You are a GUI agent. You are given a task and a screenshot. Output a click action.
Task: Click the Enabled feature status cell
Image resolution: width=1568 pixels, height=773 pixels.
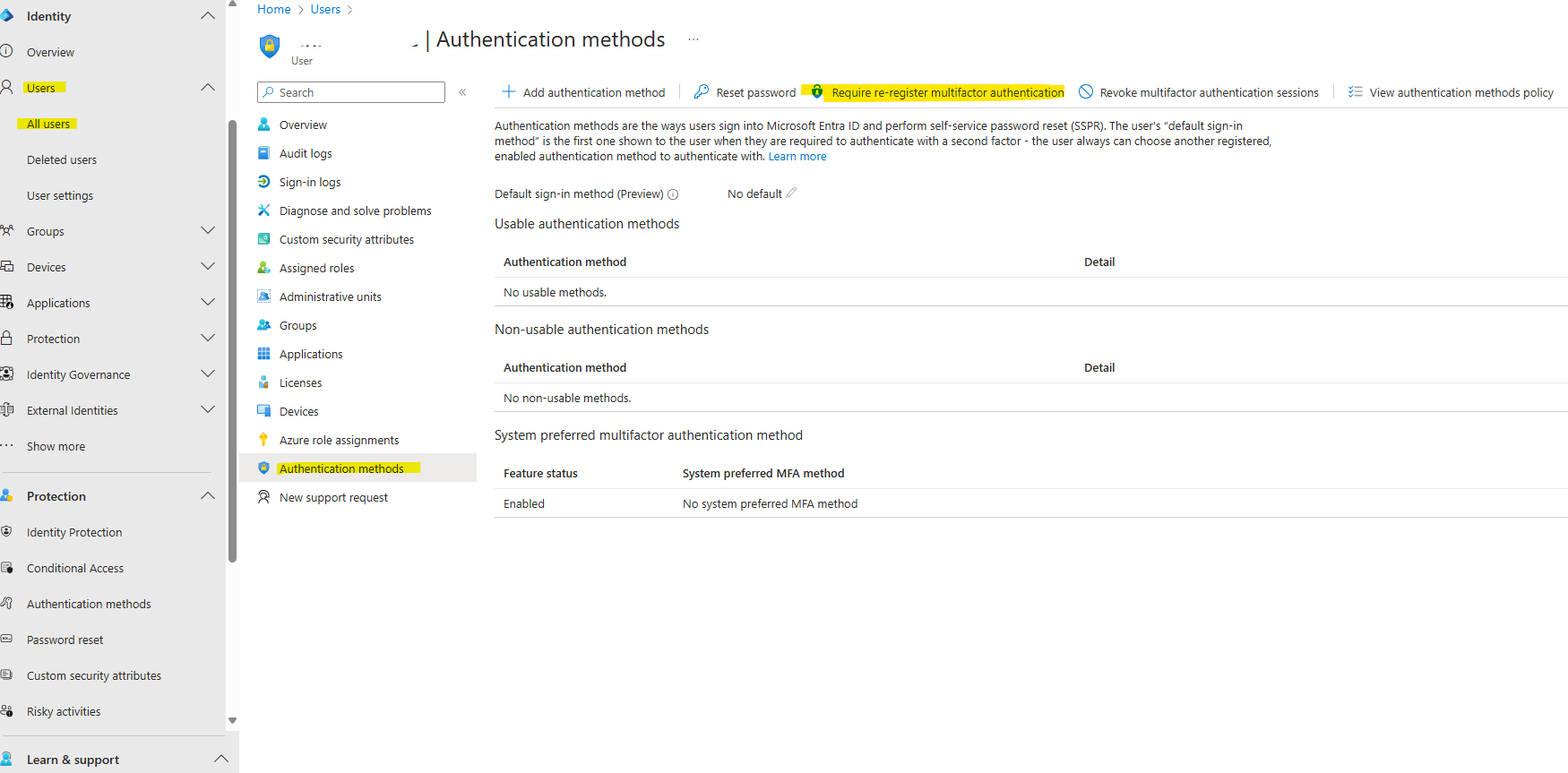click(524, 503)
